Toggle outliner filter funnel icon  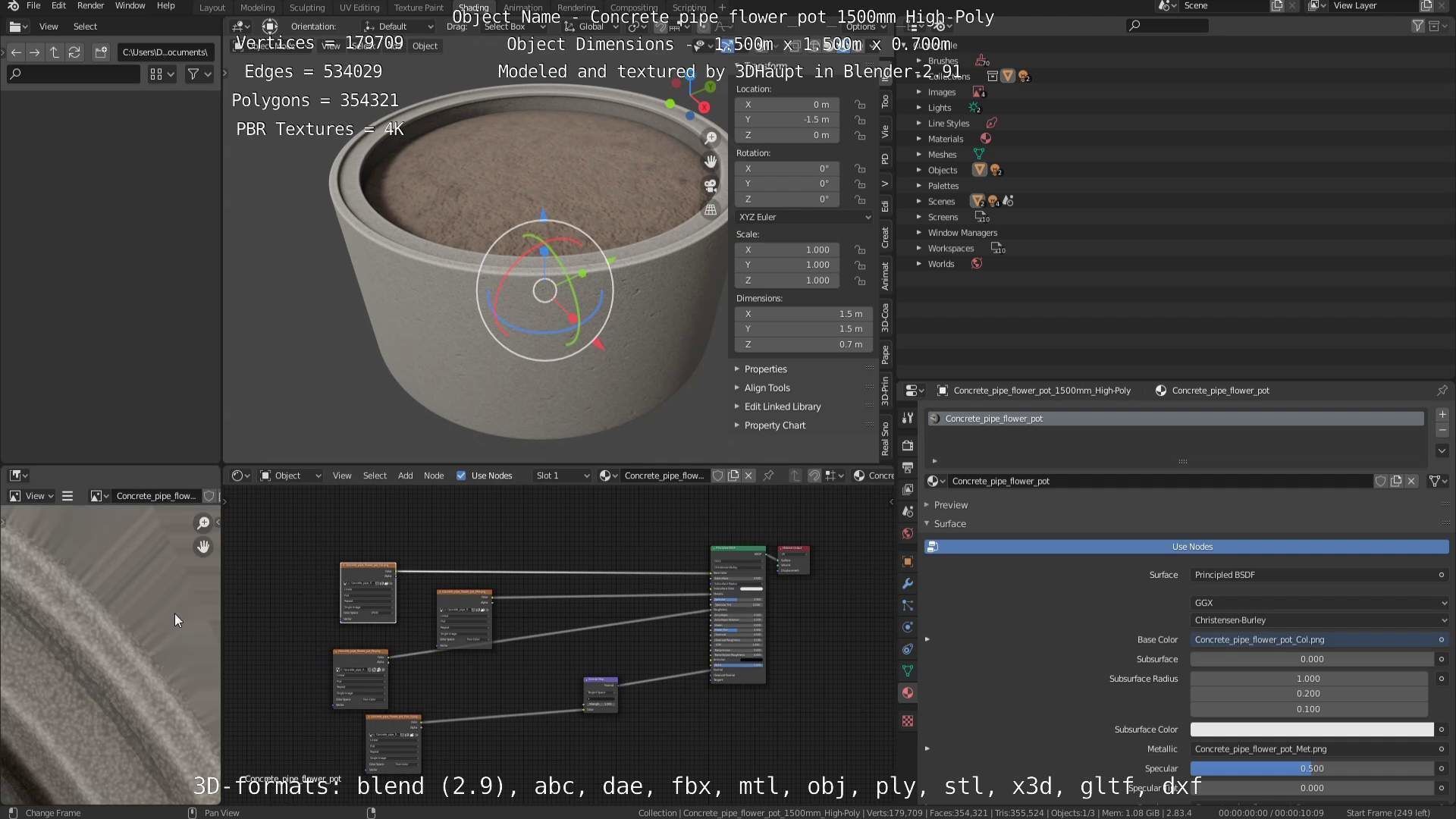click(1417, 26)
